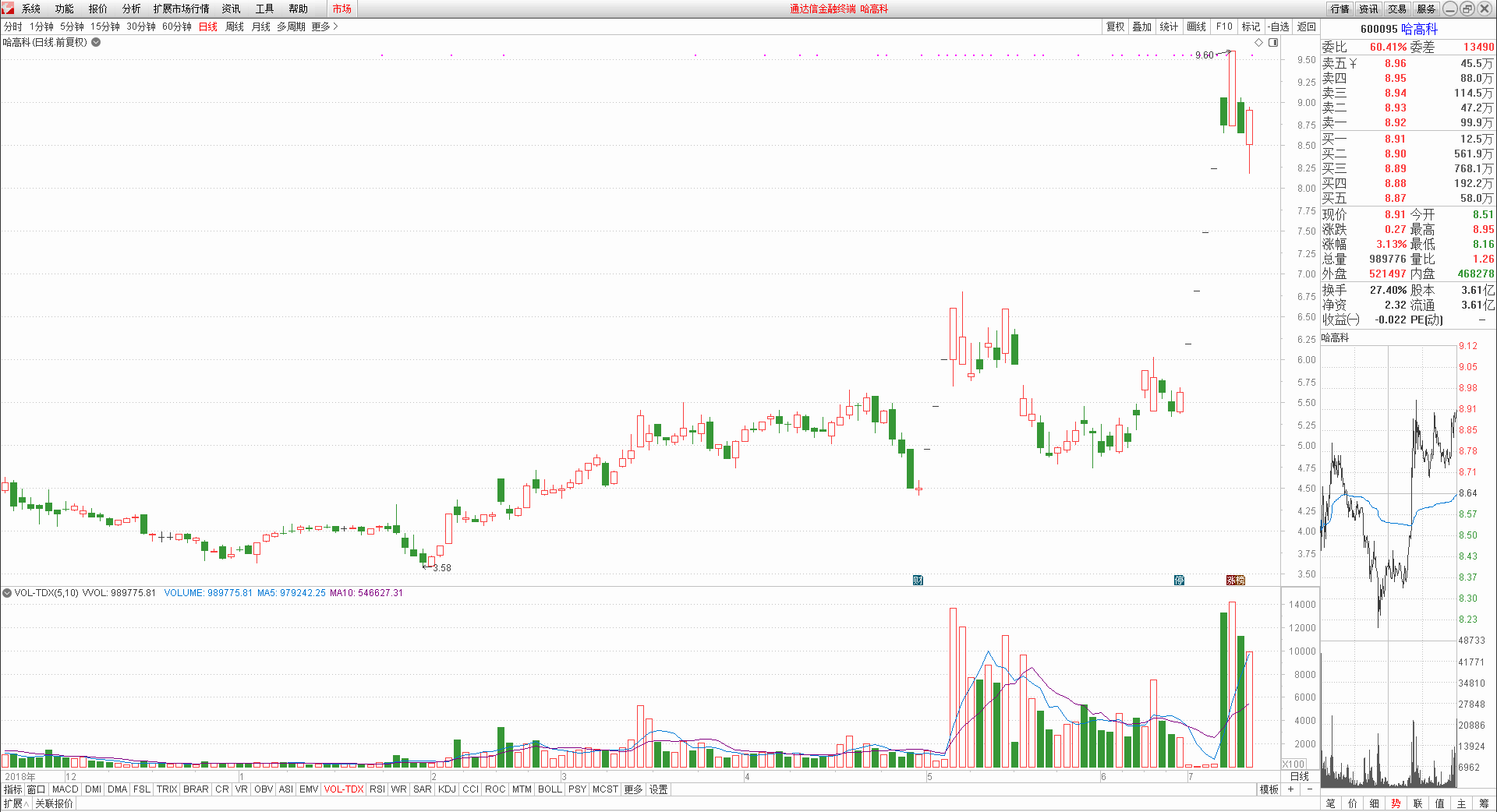Image resolution: width=1497 pixels, height=812 pixels.
Task: Open the 工具 menu
Action: pos(265,9)
